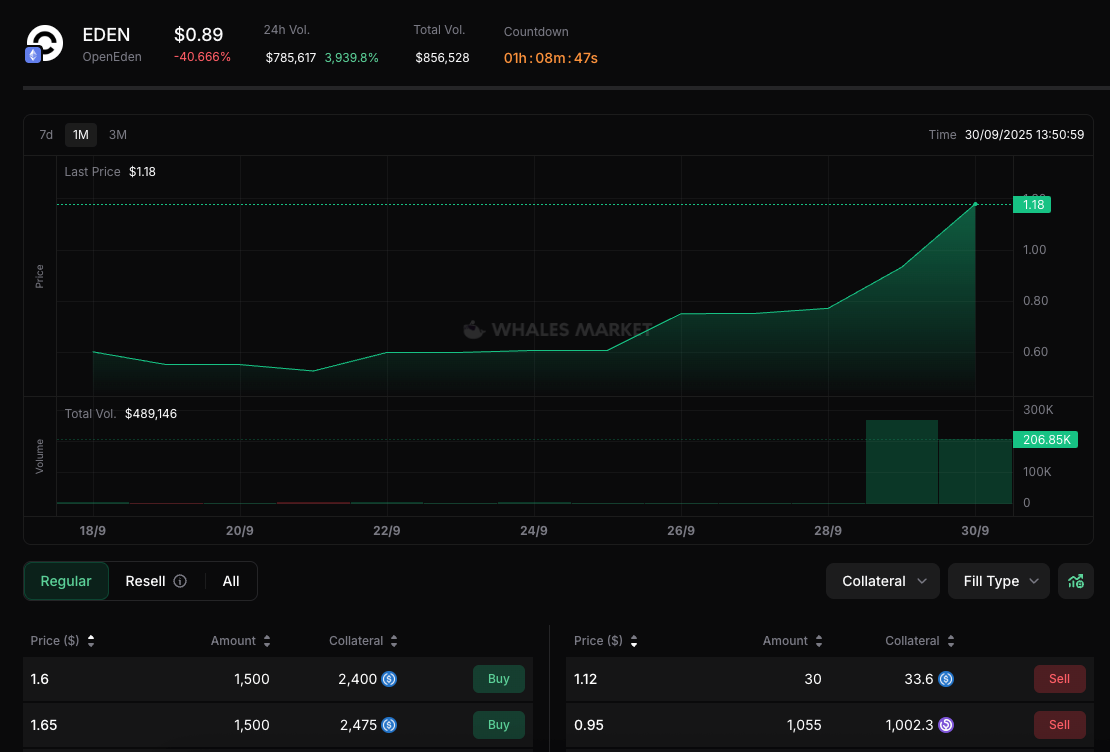1110x752 pixels.
Task: Sort buy orders by Amount arrows icon
Action: coord(267,641)
